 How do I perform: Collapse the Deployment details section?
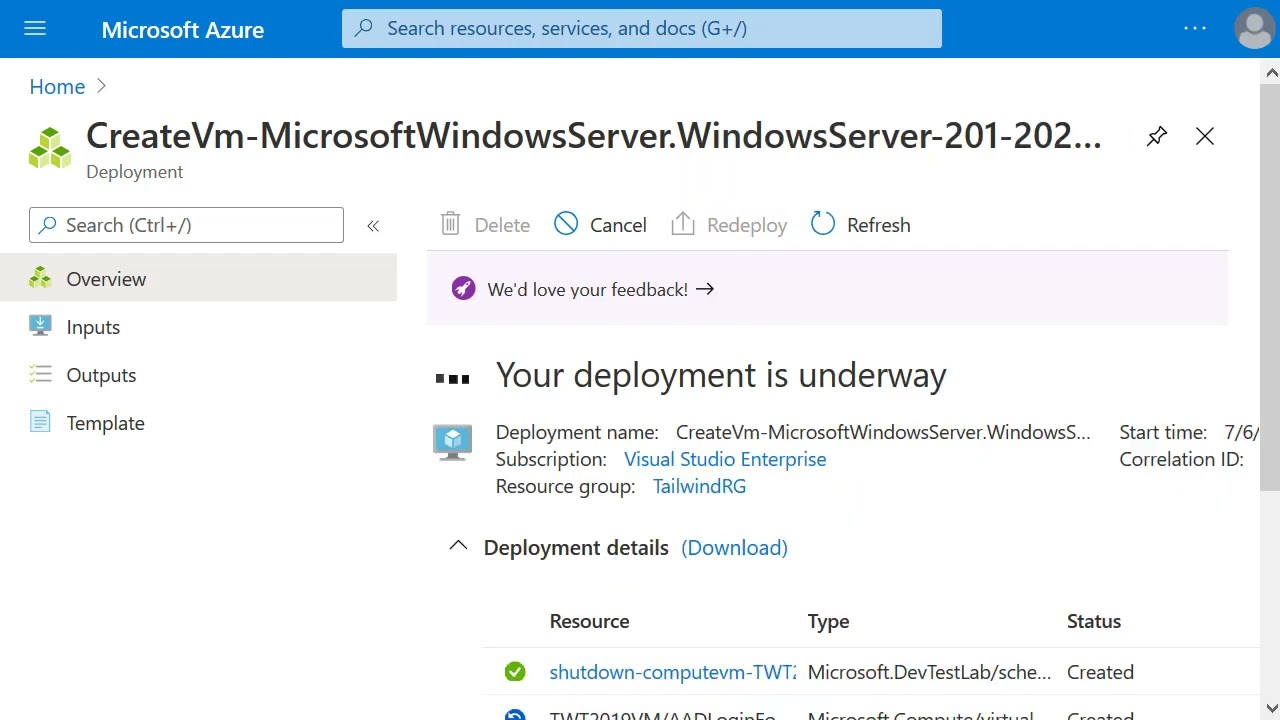pyautogui.click(x=458, y=546)
